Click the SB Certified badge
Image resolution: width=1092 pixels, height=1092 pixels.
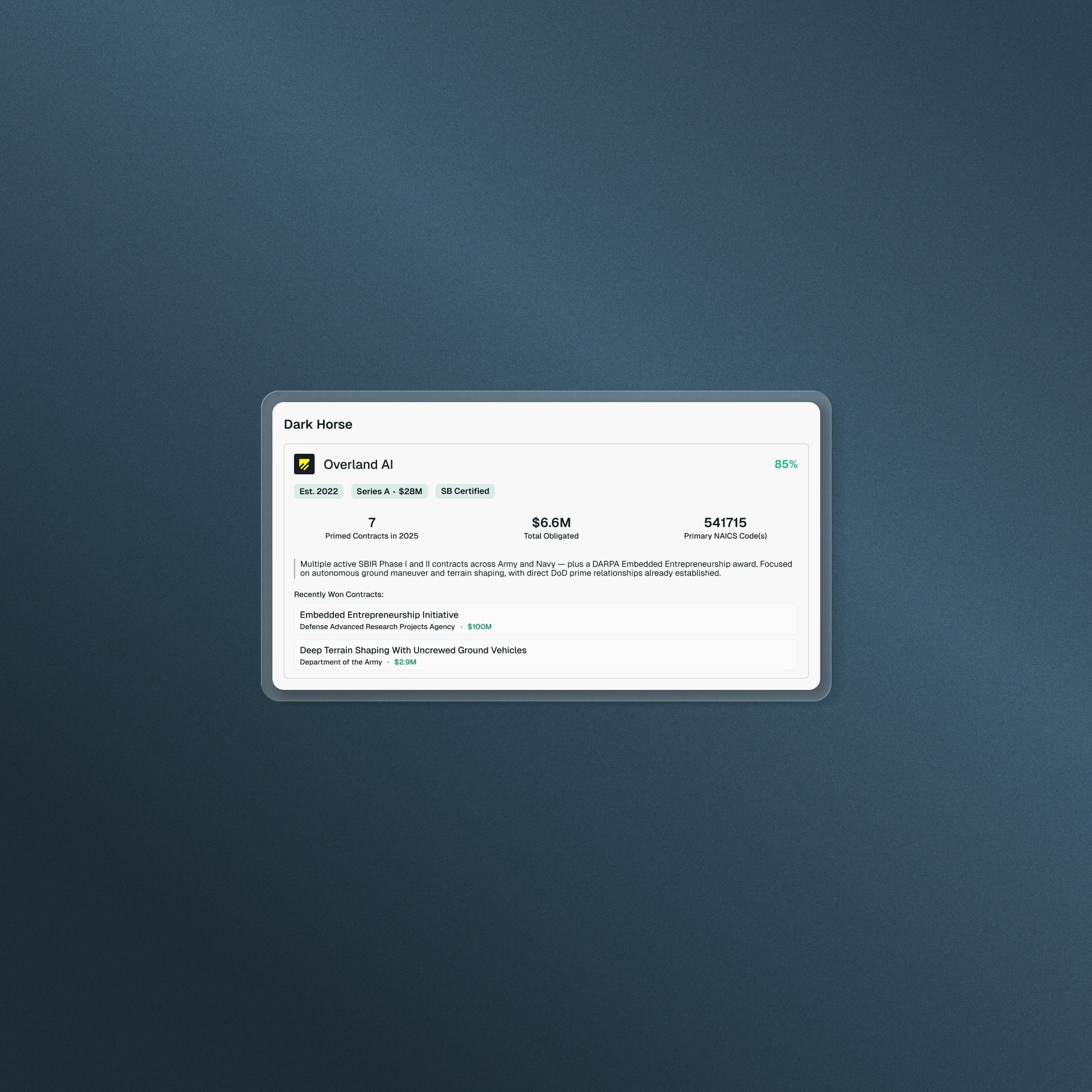(x=465, y=491)
